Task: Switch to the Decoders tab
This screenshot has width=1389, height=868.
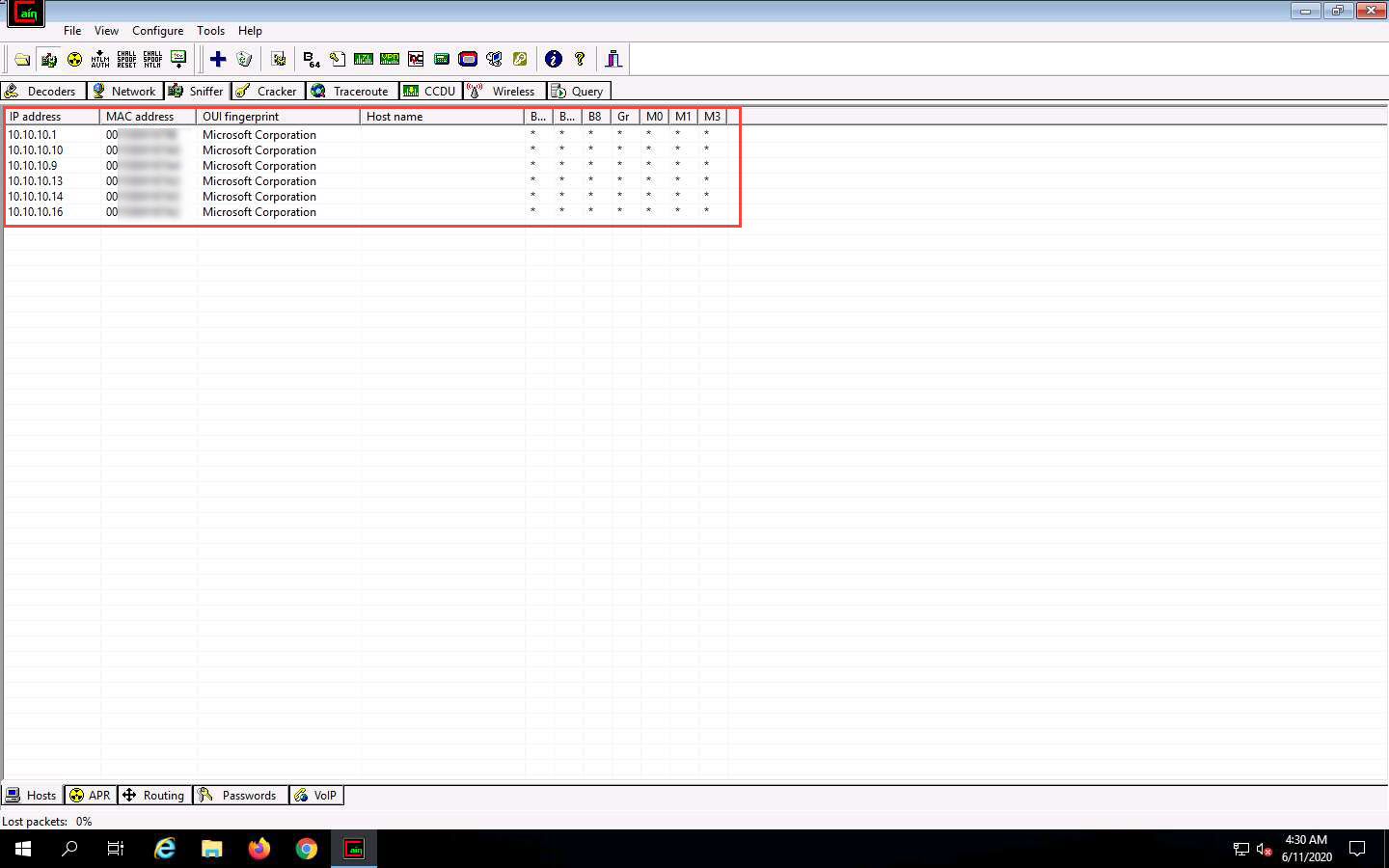Action: [43, 91]
